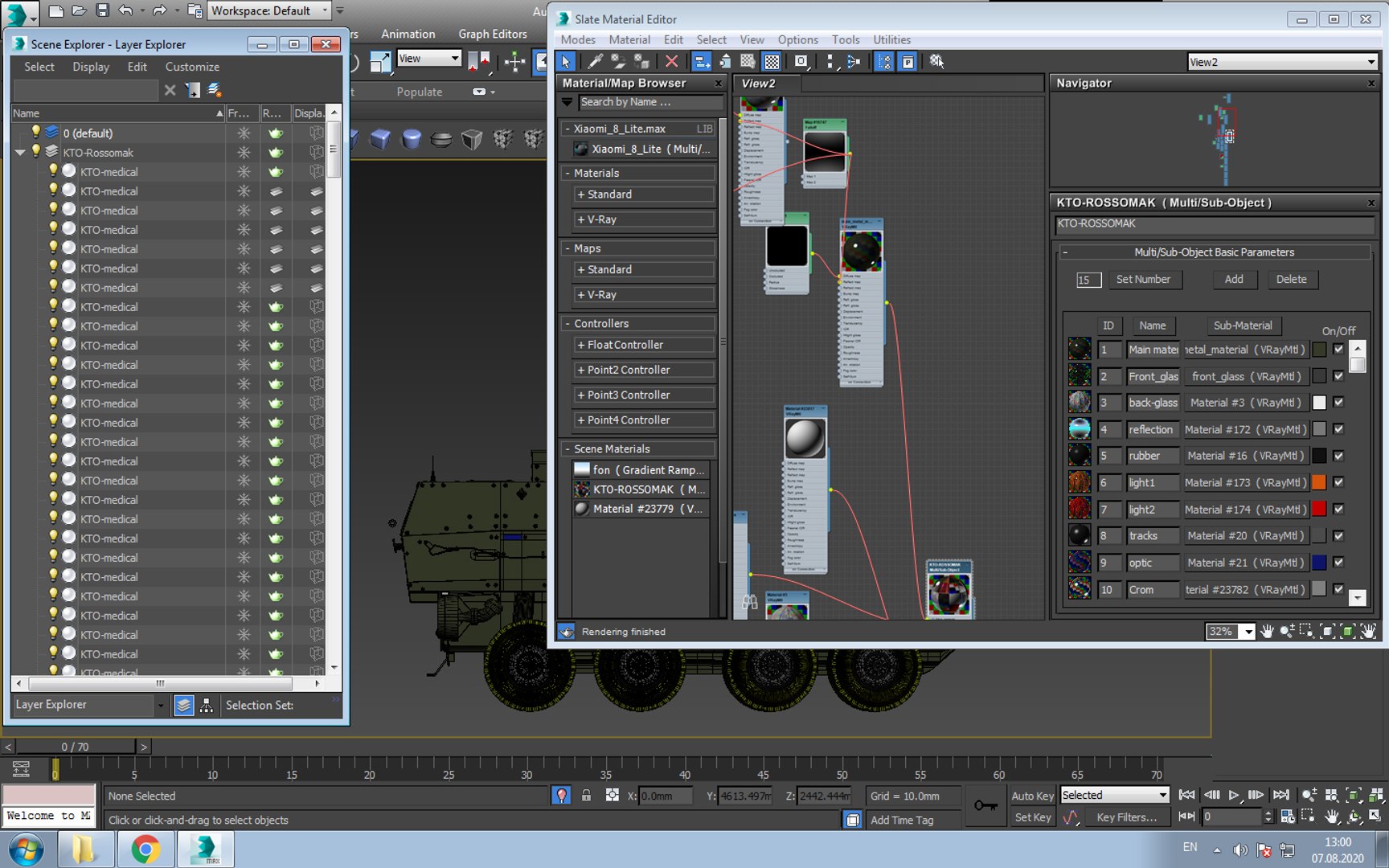The height and width of the screenshot is (868, 1389).
Task: Click the red color swatch for light2
Action: pyautogui.click(x=1319, y=509)
